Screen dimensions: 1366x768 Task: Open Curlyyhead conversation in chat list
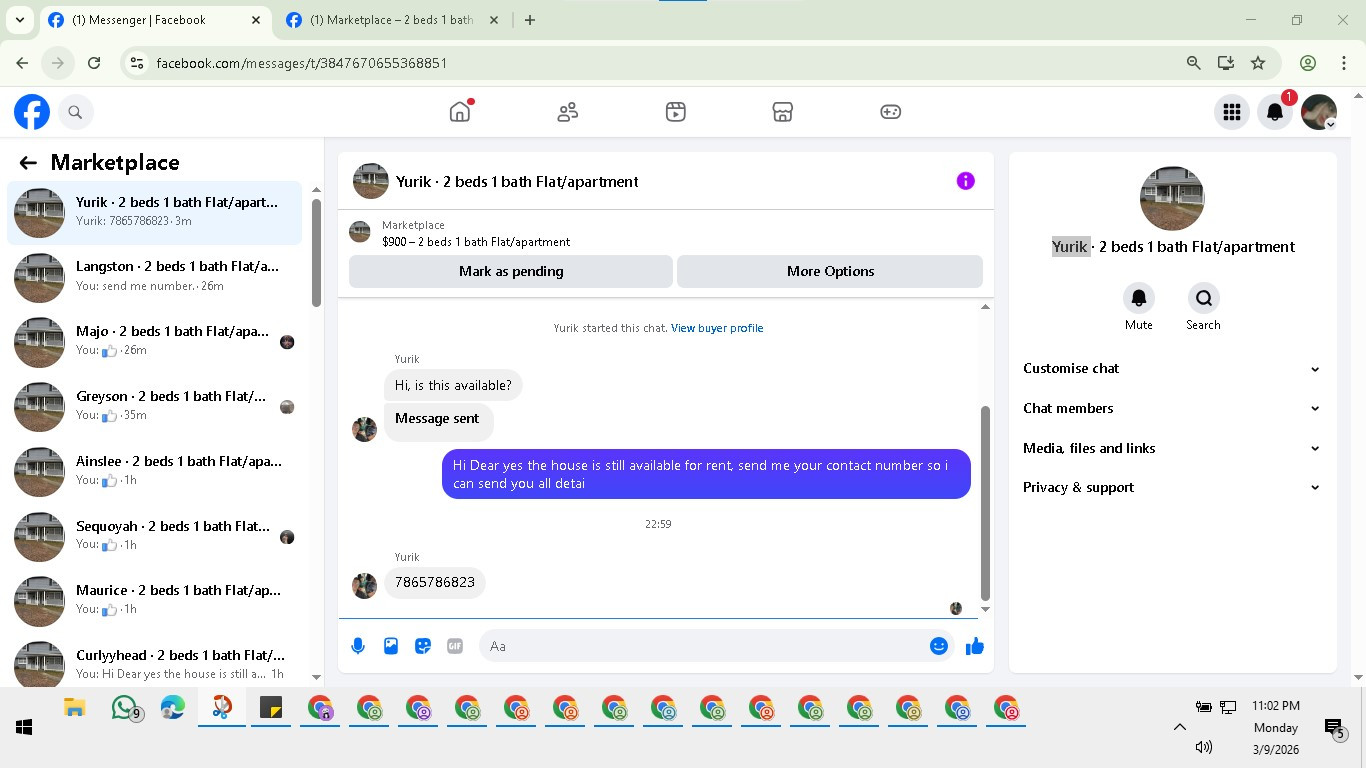pos(155,663)
